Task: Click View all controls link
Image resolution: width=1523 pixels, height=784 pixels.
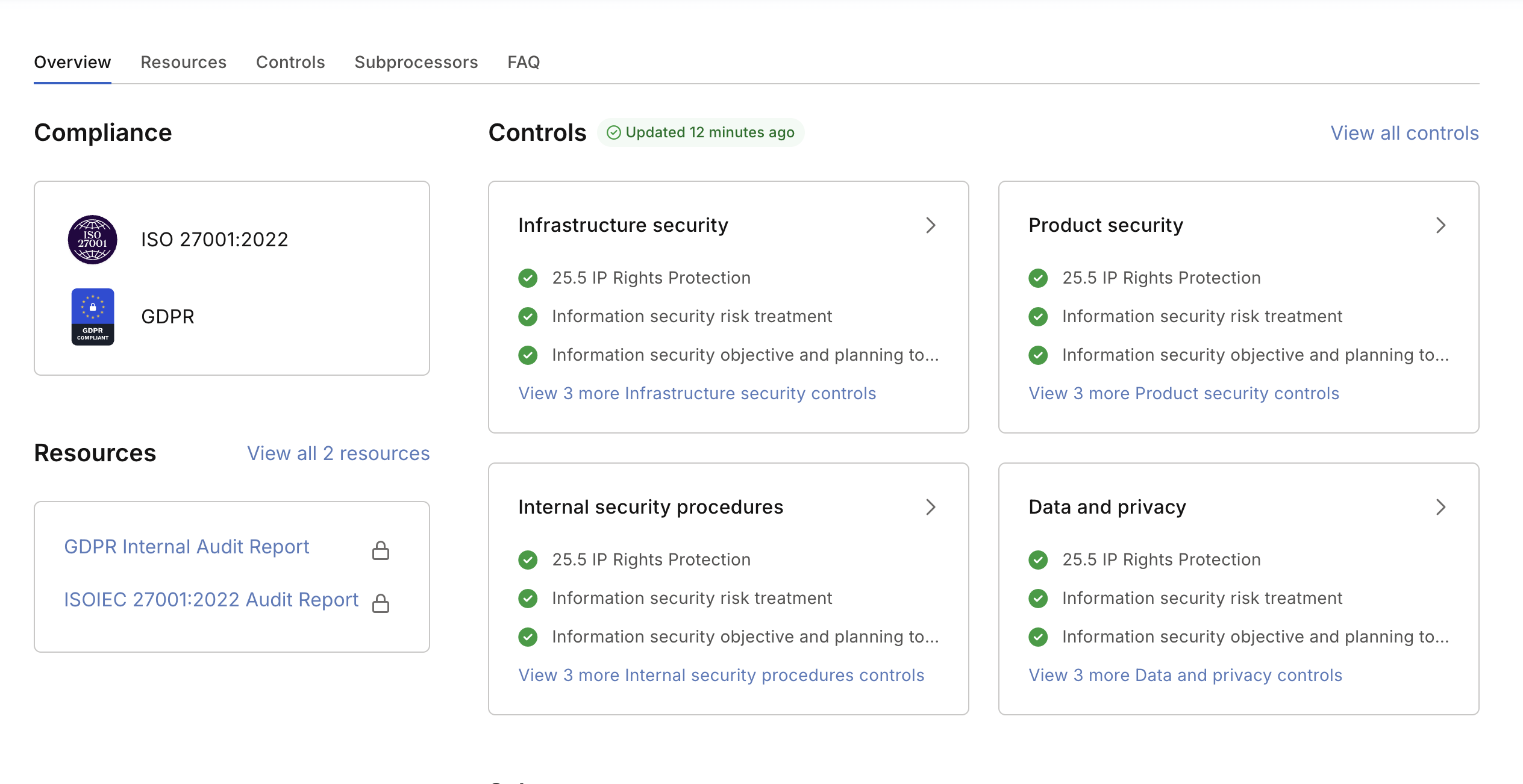Action: 1404,133
